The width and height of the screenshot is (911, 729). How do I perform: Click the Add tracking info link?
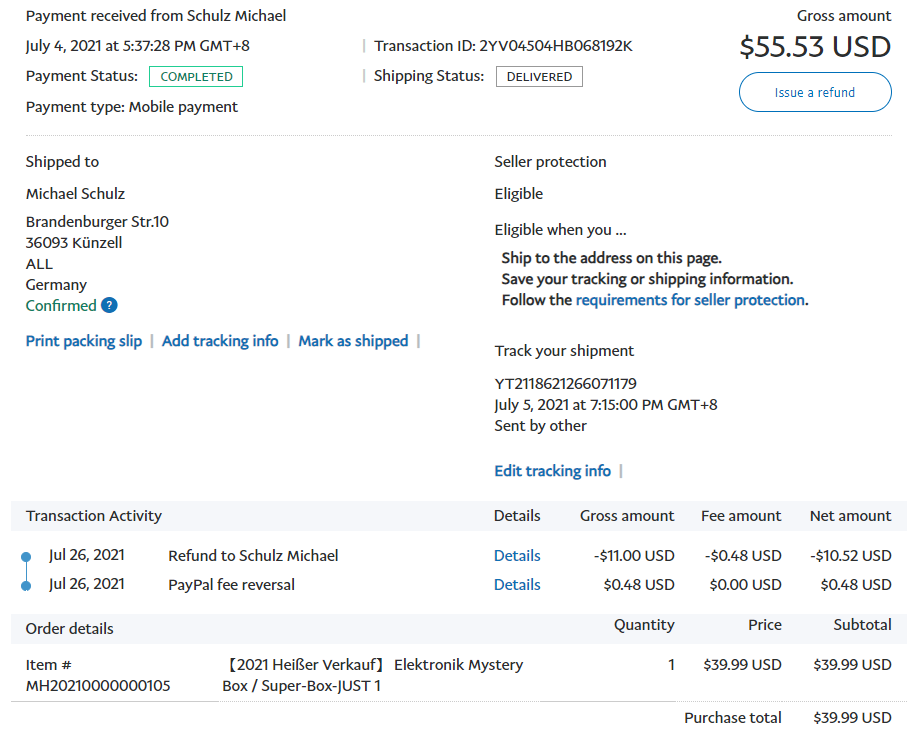(220, 341)
